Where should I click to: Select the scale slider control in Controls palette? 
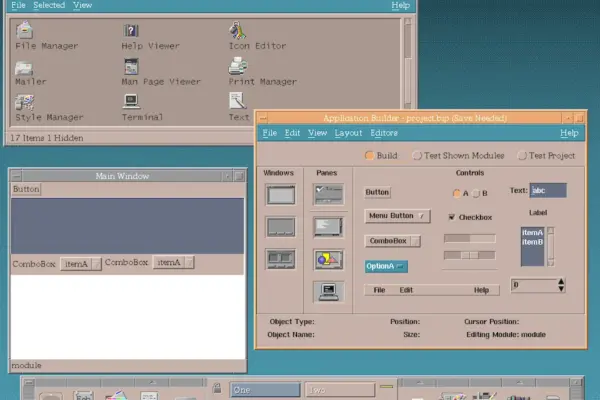[x=470, y=255]
